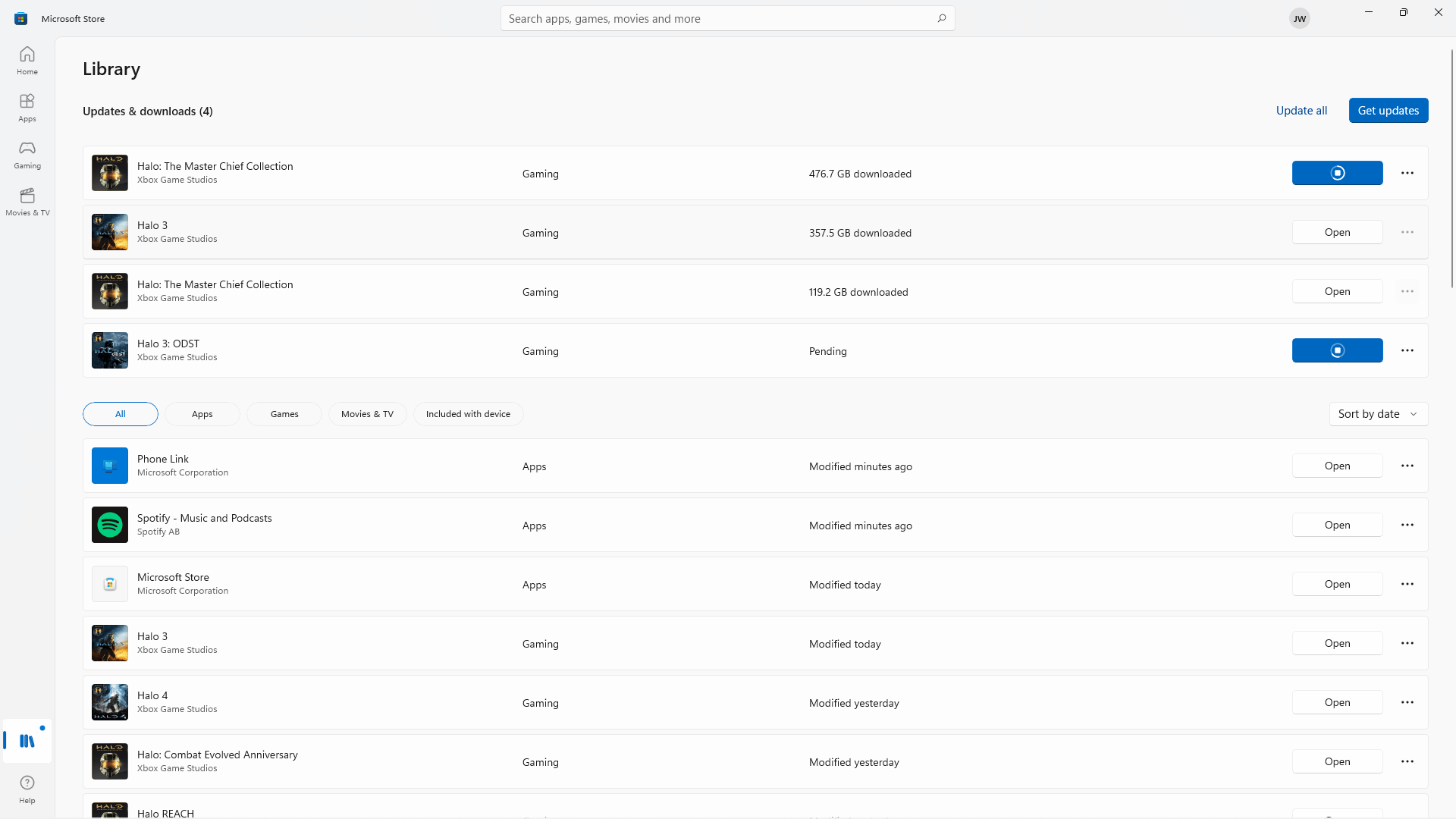The width and height of the screenshot is (1456, 819).
Task: Open more options for Halo: Combat Evolved Anniversary
Action: tap(1407, 761)
